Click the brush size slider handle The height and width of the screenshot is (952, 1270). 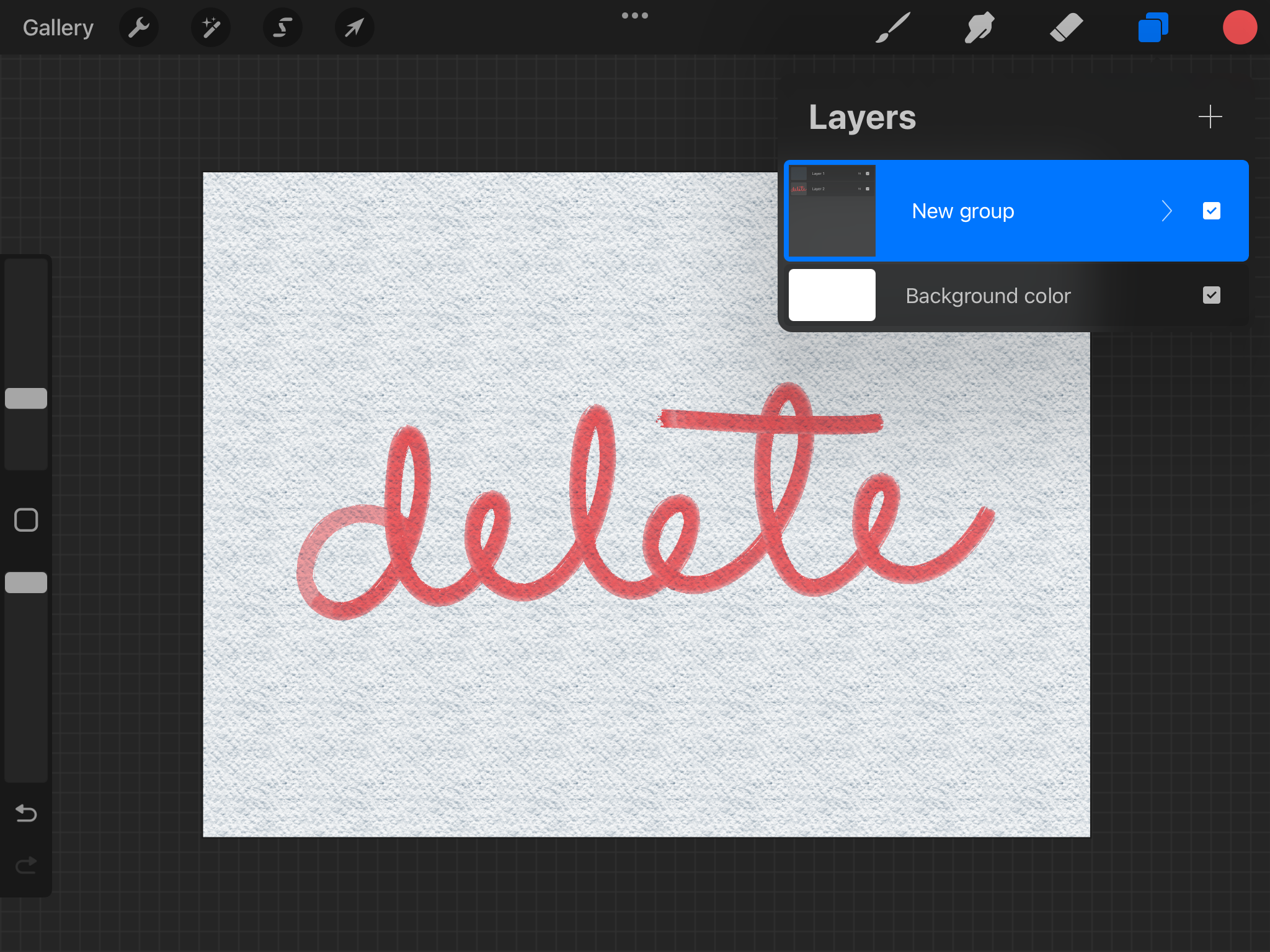[x=26, y=399]
